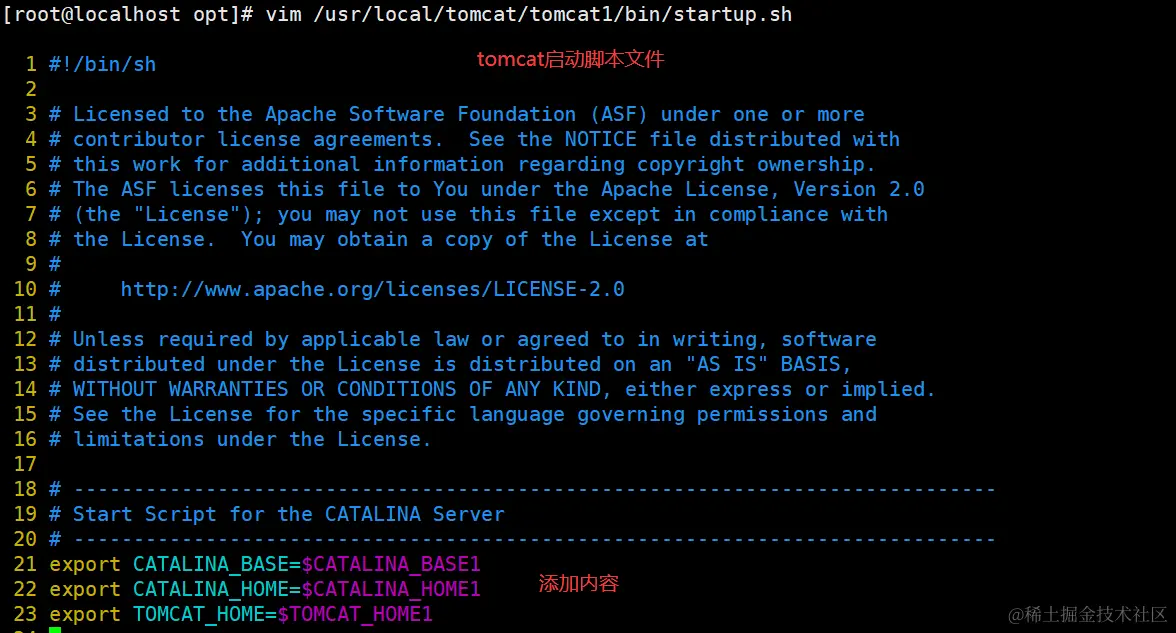Click 'Start Script for the CATALINA Server' comment
The image size is (1176, 633).
(288, 514)
